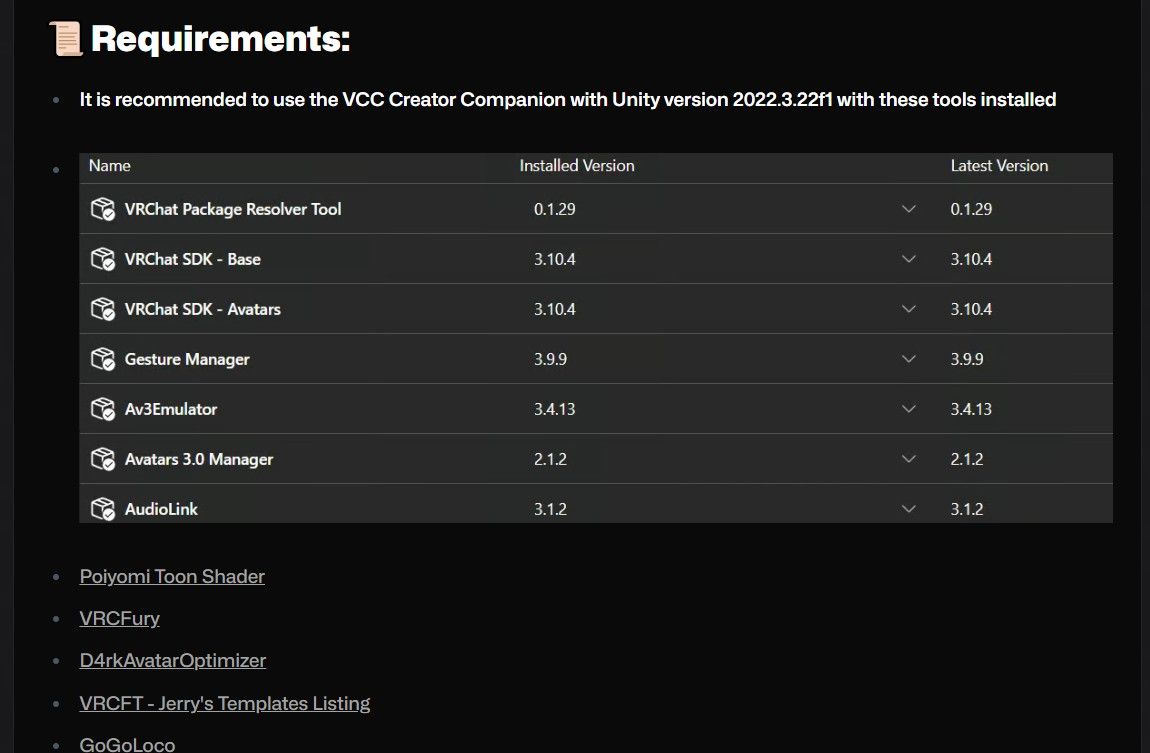Click installed version 3.9.9 of Gesture Manager
This screenshot has width=1150, height=753.
[550, 359]
